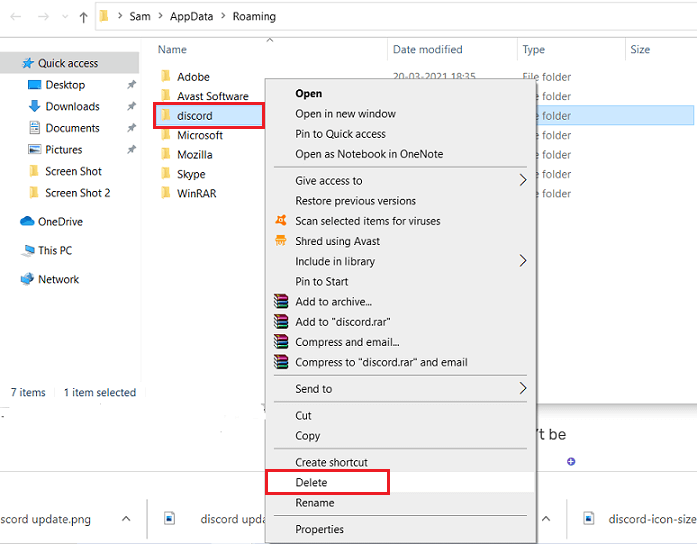The width and height of the screenshot is (697, 544).
Task: Click Avast icon beside Scan selected items
Action: coord(281,220)
